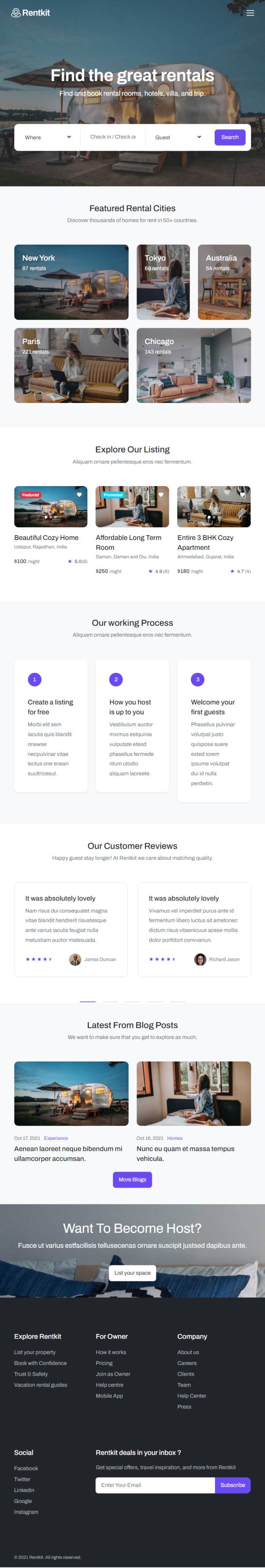Select the first review carousel indicator
Screen dimensions: 265x1568
click(x=87, y=1001)
